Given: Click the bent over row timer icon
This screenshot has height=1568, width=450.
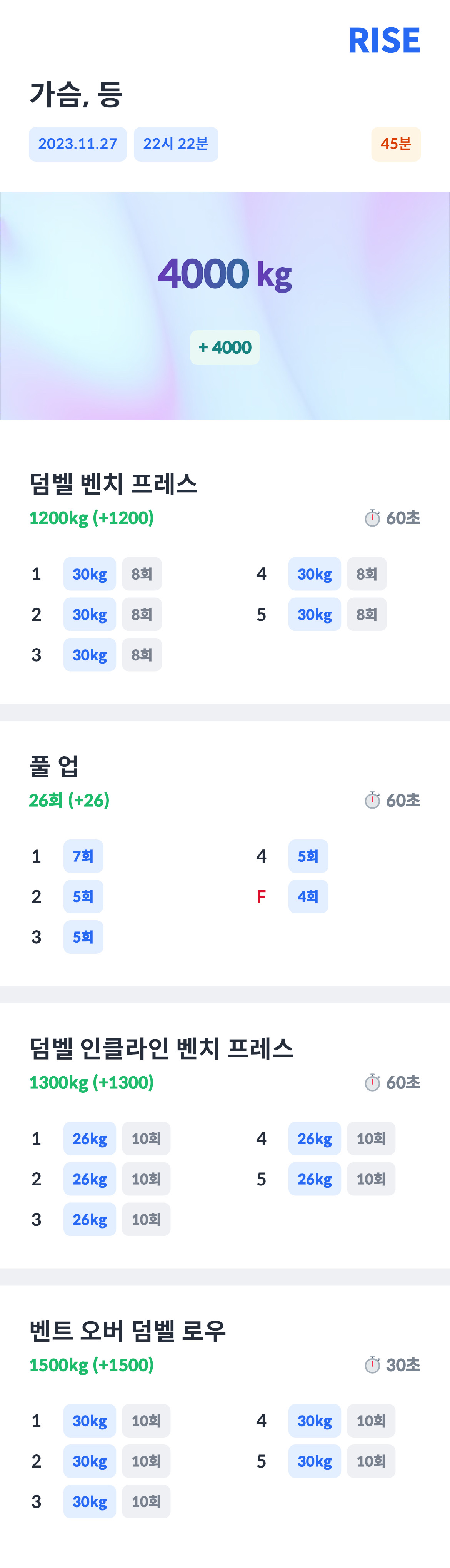Looking at the screenshot, I should [372, 1365].
